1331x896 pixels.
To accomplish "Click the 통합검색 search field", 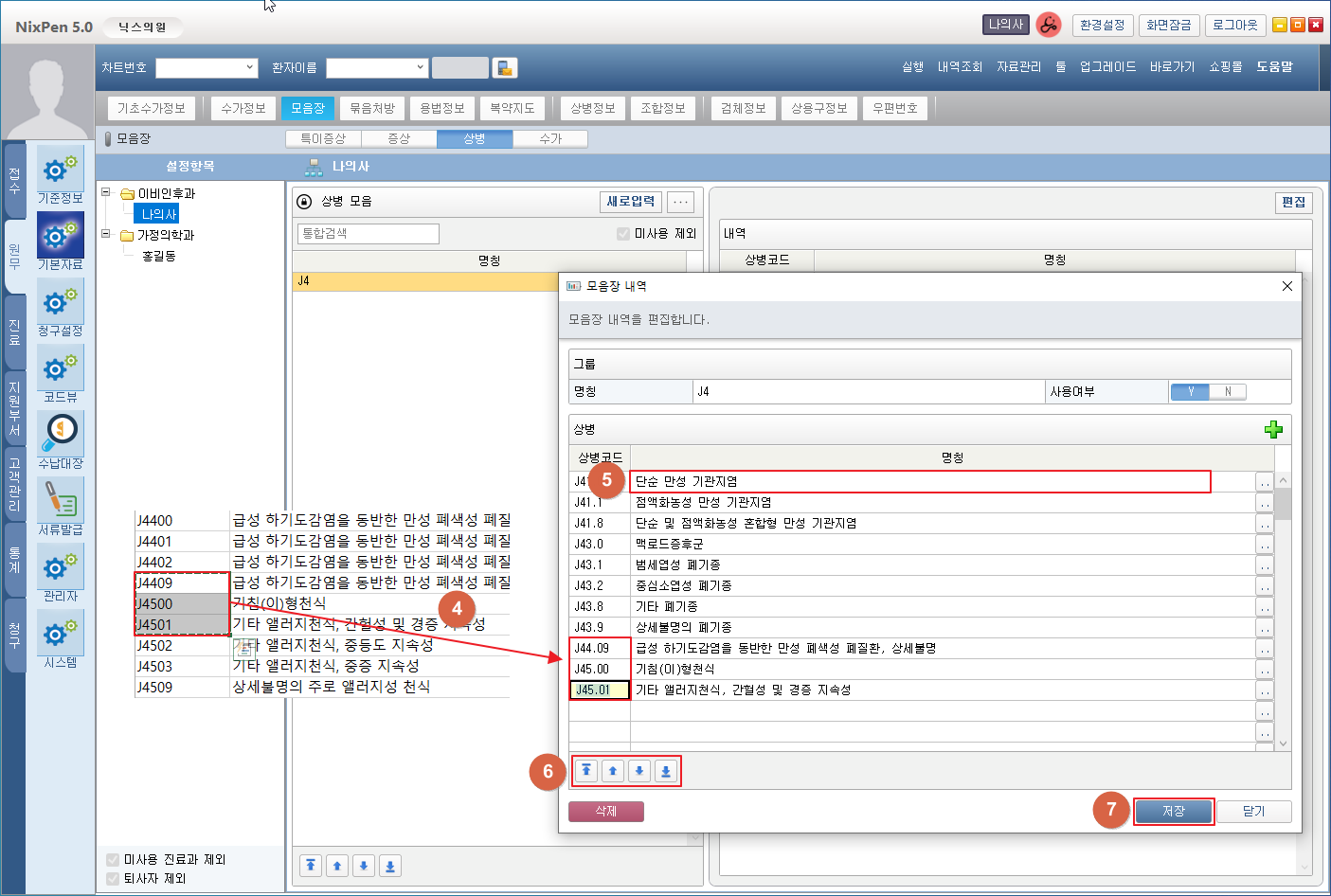I will [x=369, y=234].
